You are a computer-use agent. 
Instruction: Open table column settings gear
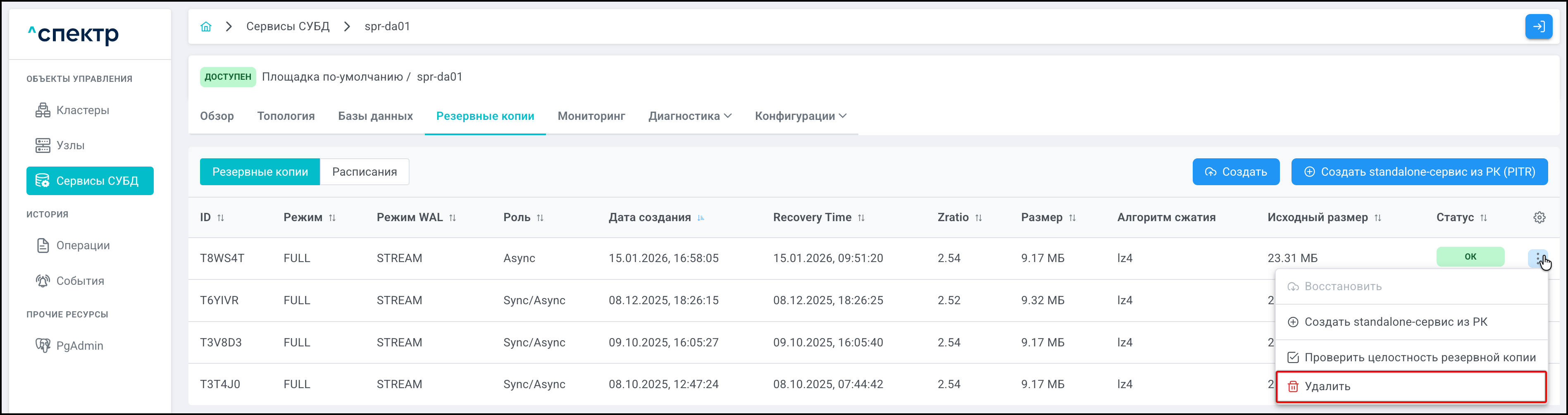(1539, 217)
